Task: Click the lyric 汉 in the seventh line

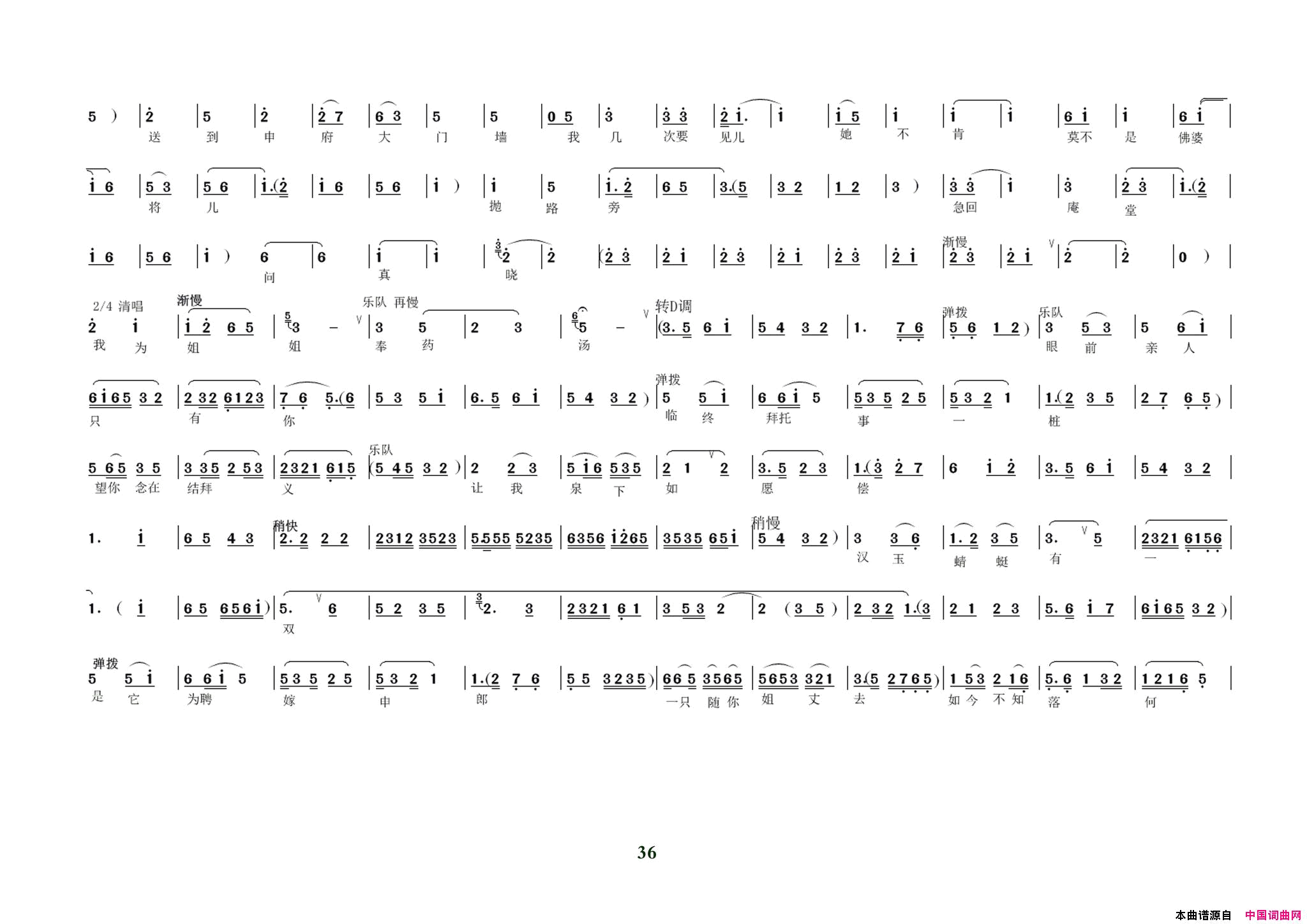Action: pyautogui.click(x=863, y=557)
